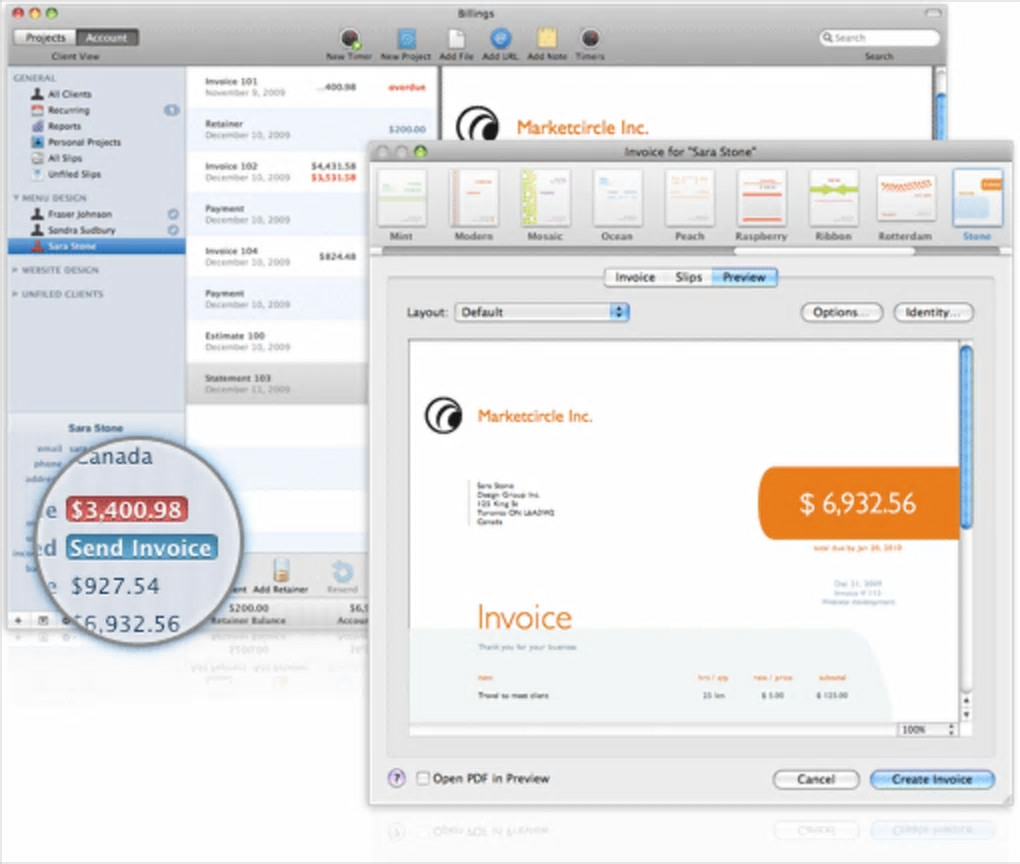Click the Create Invoice button
Image resolution: width=1020 pixels, height=864 pixels.
(x=932, y=779)
